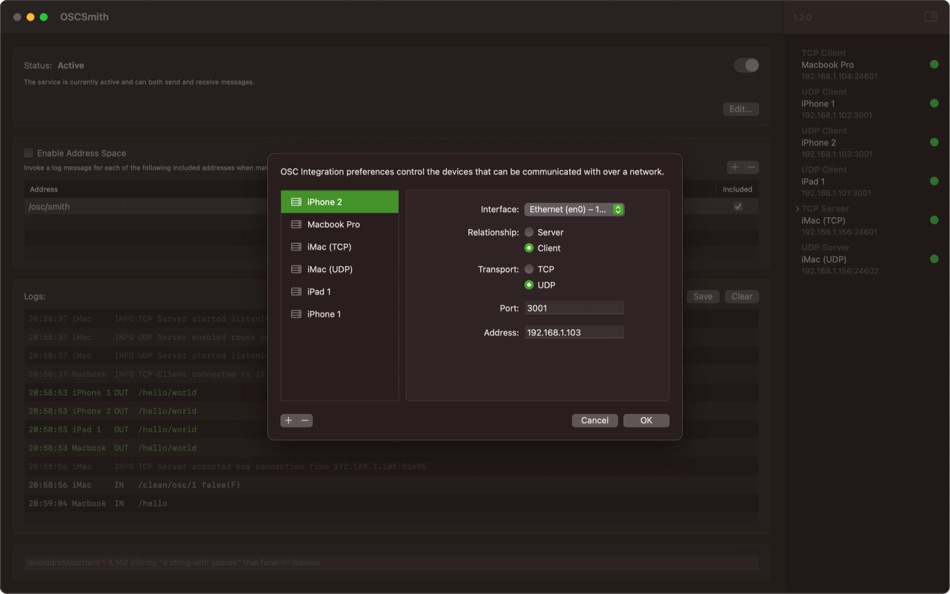
Task: Click the Cancel button
Action: (x=594, y=420)
